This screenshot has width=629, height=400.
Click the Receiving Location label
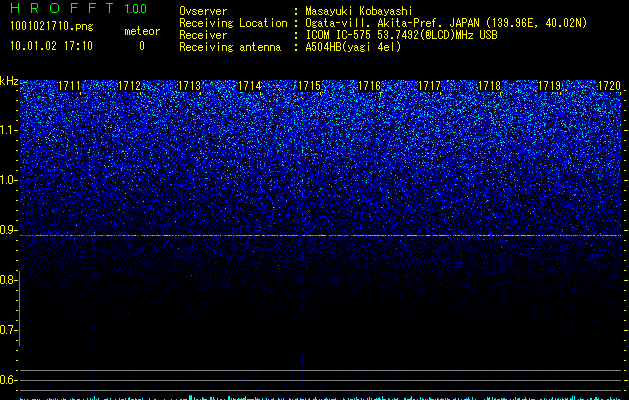click(233, 23)
